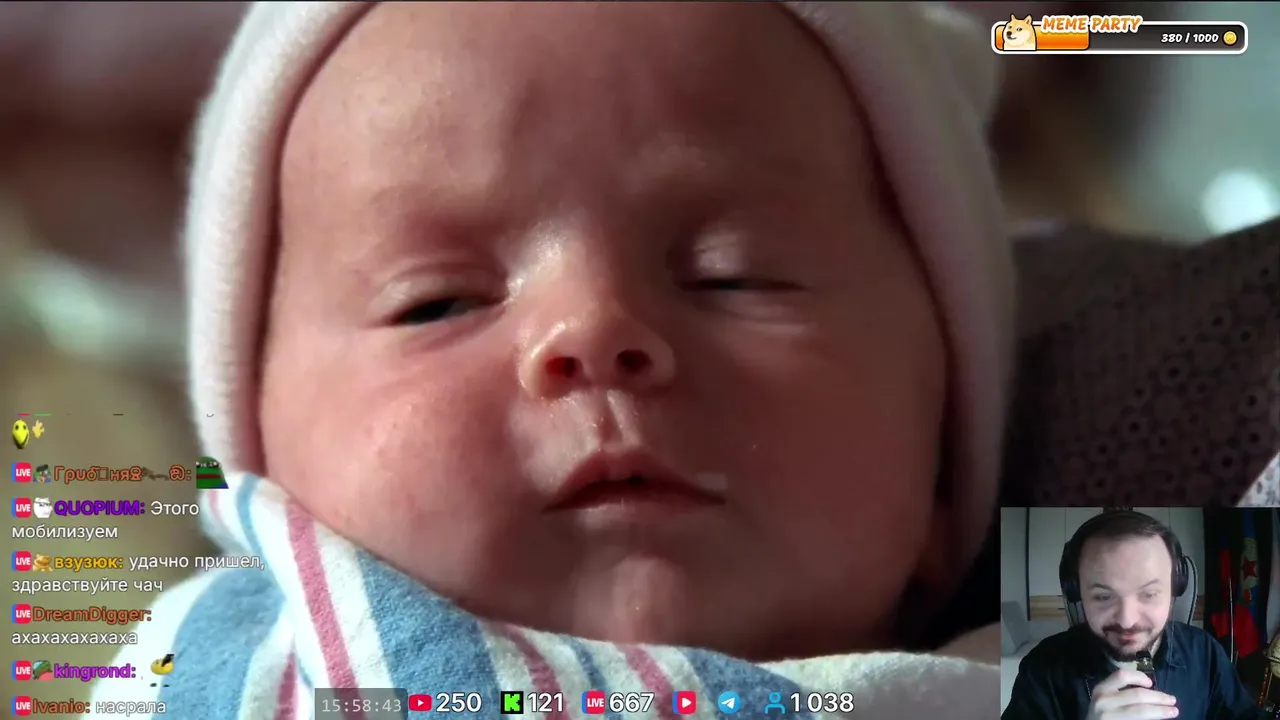The width and height of the screenshot is (1280, 720).
Task: Click the gold coin icon beside 380 / 1000
Action: pyautogui.click(x=1230, y=38)
